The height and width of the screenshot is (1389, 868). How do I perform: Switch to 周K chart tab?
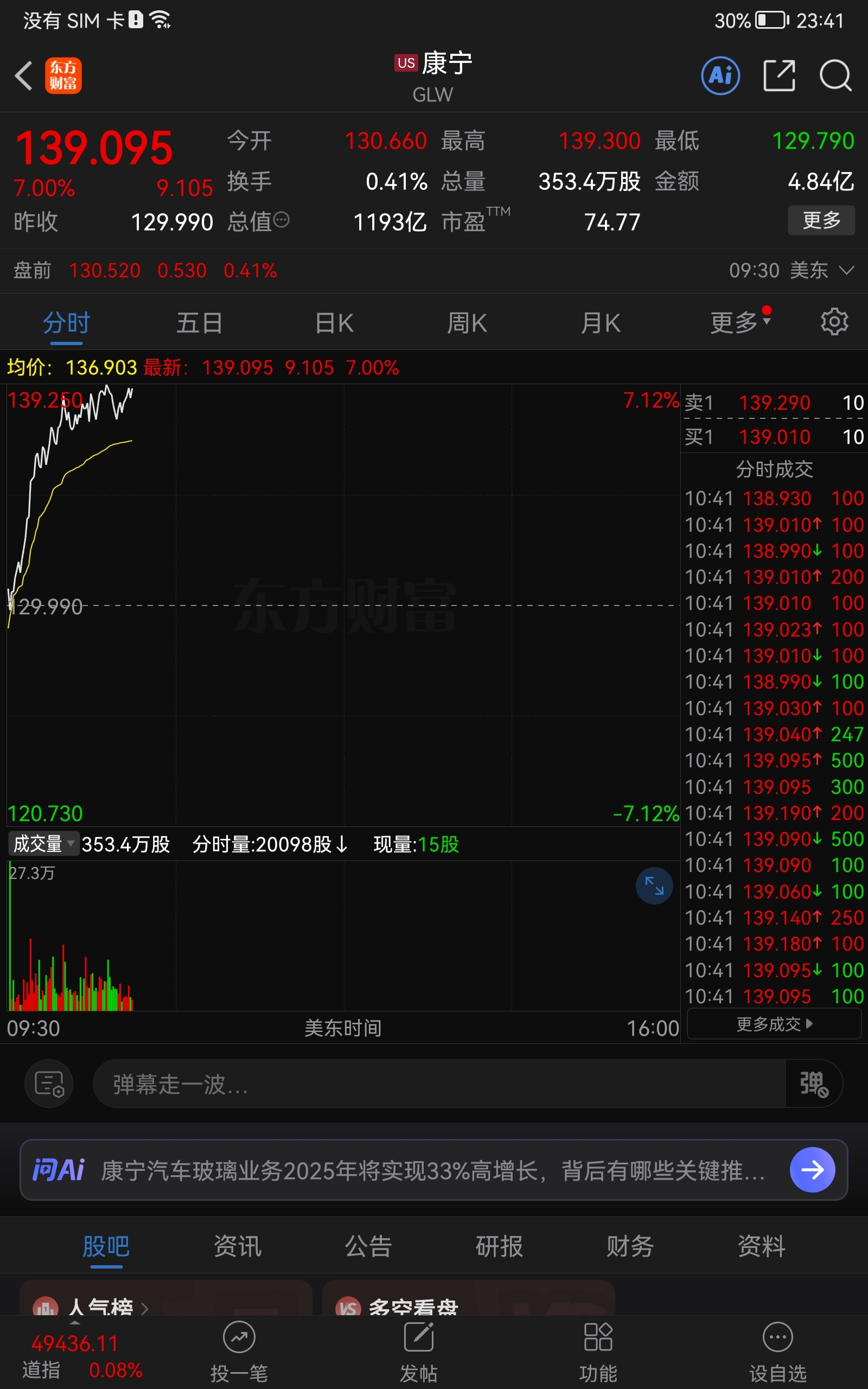click(467, 323)
